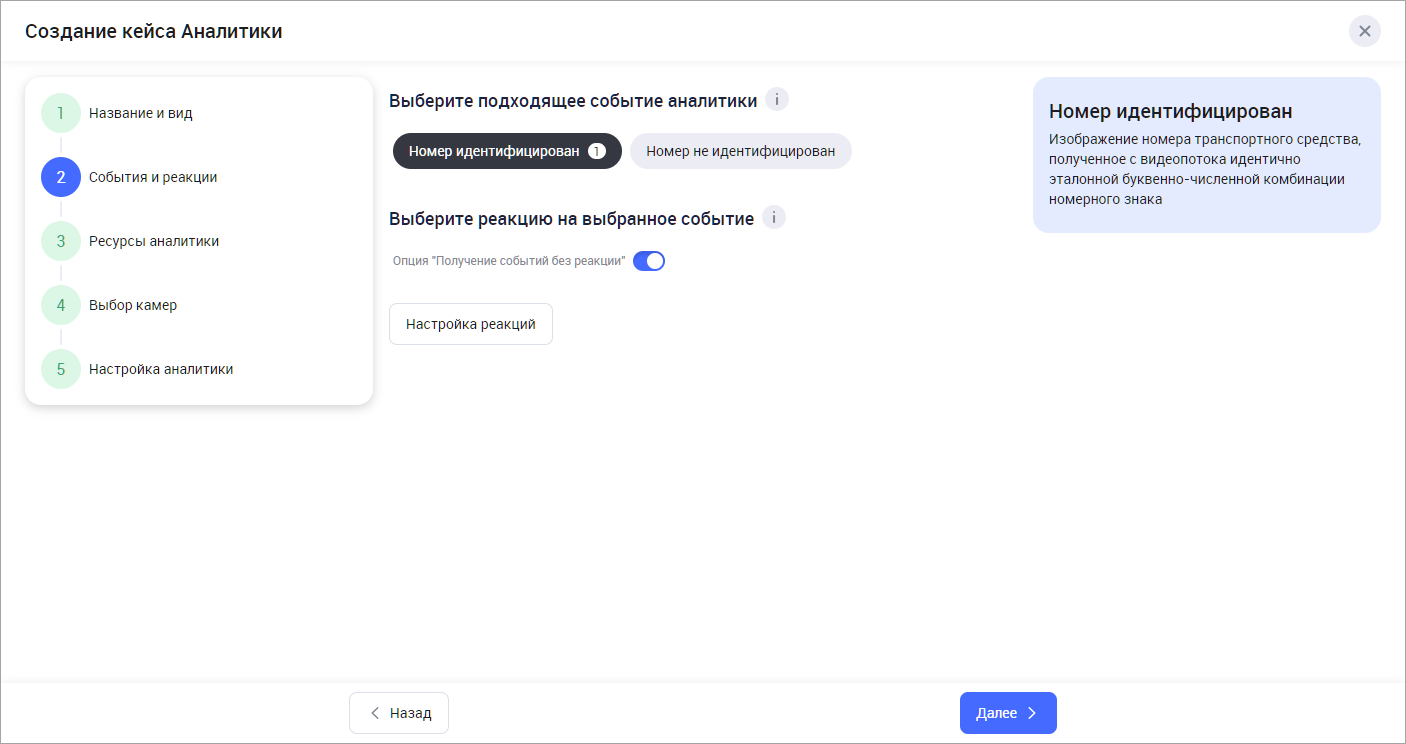Select the "Номер идентифицирован" event chip
This screenshot has height=744, width=1406.
pos(494,151)
